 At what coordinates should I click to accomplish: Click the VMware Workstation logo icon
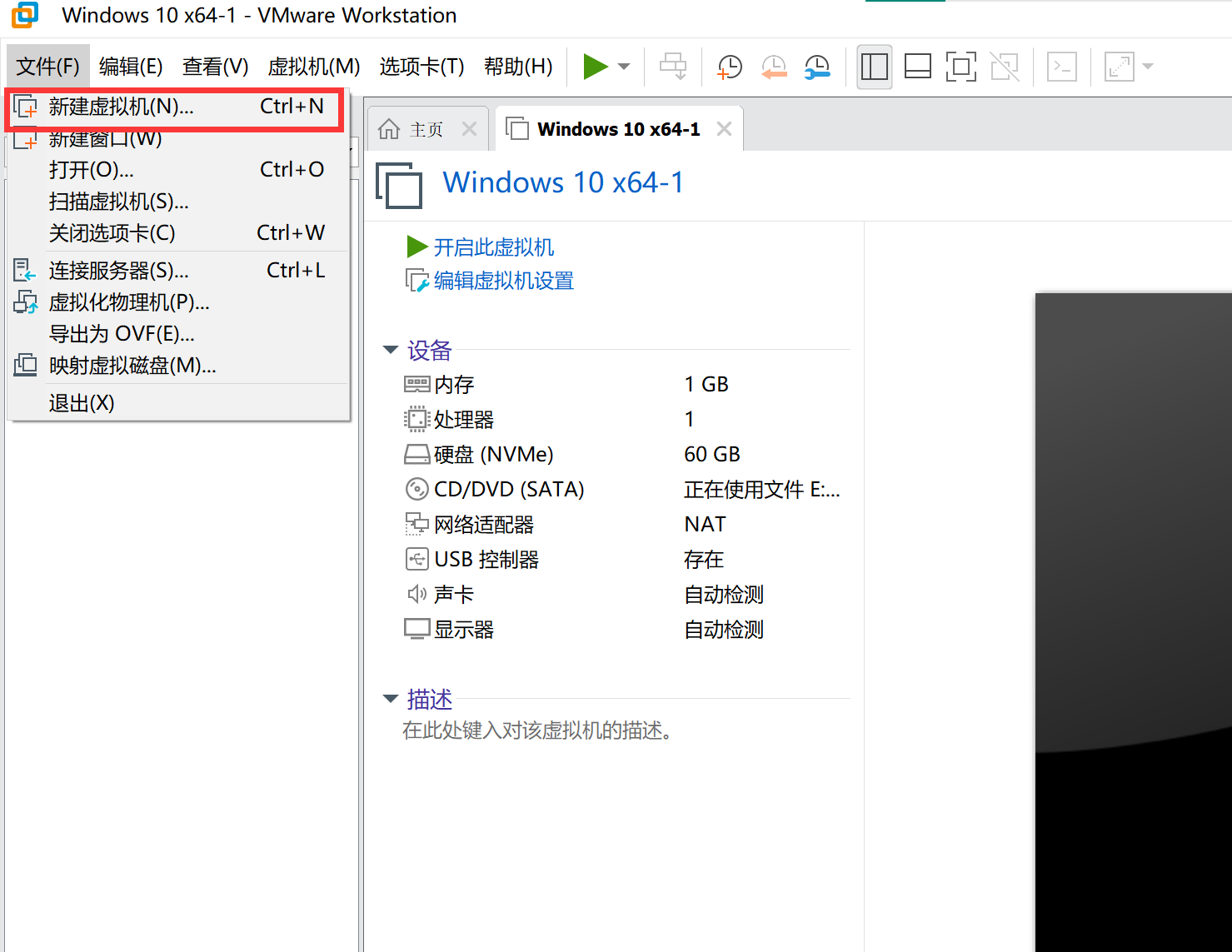[25, 15]
